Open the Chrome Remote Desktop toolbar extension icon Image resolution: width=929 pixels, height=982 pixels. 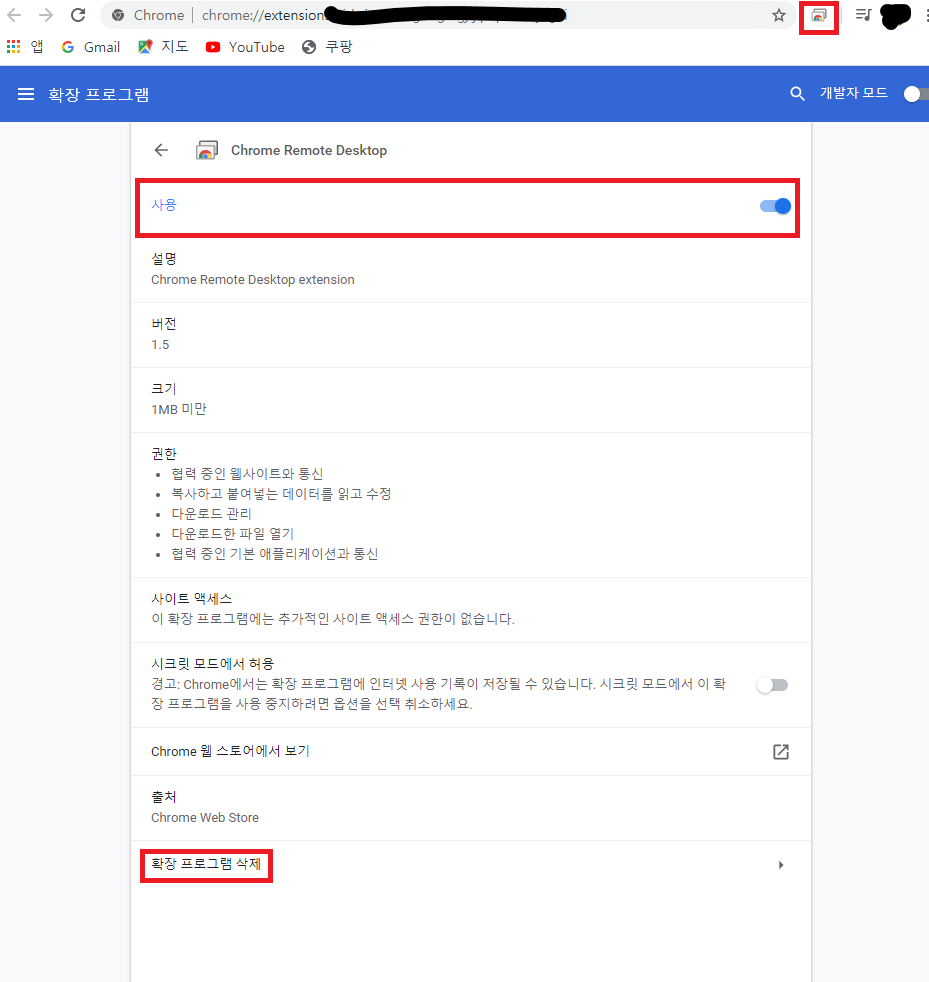(x=819, y=16)
